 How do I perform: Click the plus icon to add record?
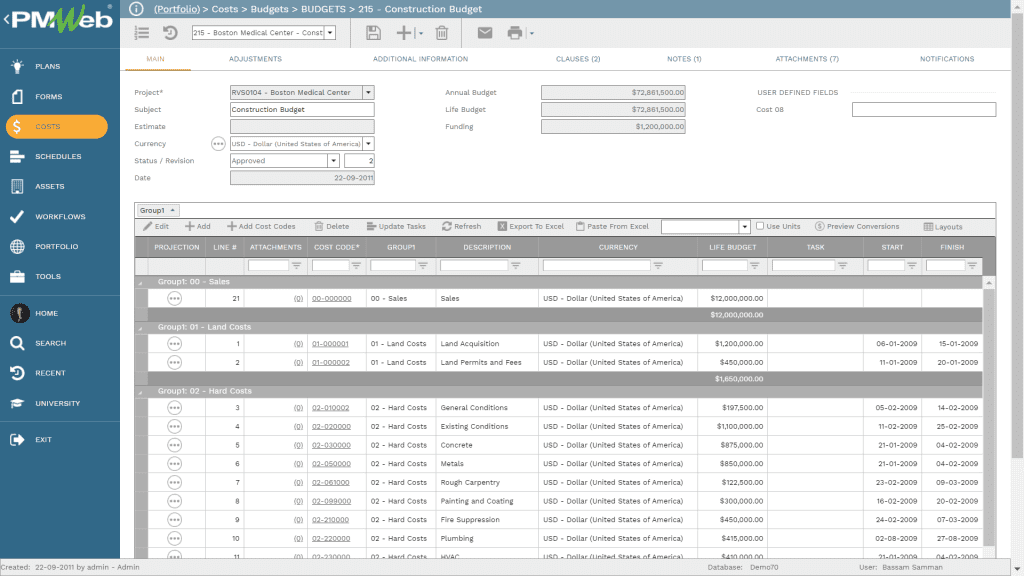(x=404, y=33)
